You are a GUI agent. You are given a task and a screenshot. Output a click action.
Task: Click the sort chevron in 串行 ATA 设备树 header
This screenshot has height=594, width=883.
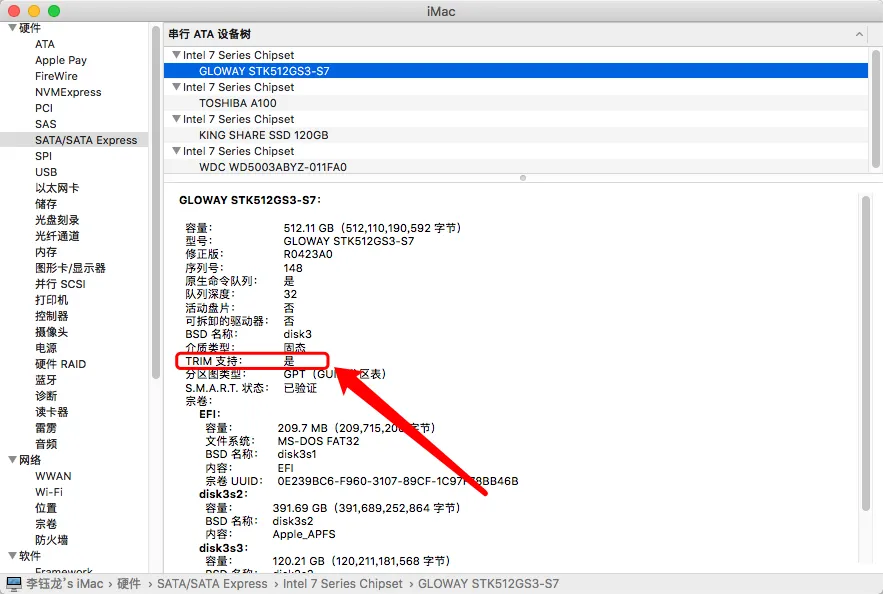pyautogui.click(x=859, y=34)
